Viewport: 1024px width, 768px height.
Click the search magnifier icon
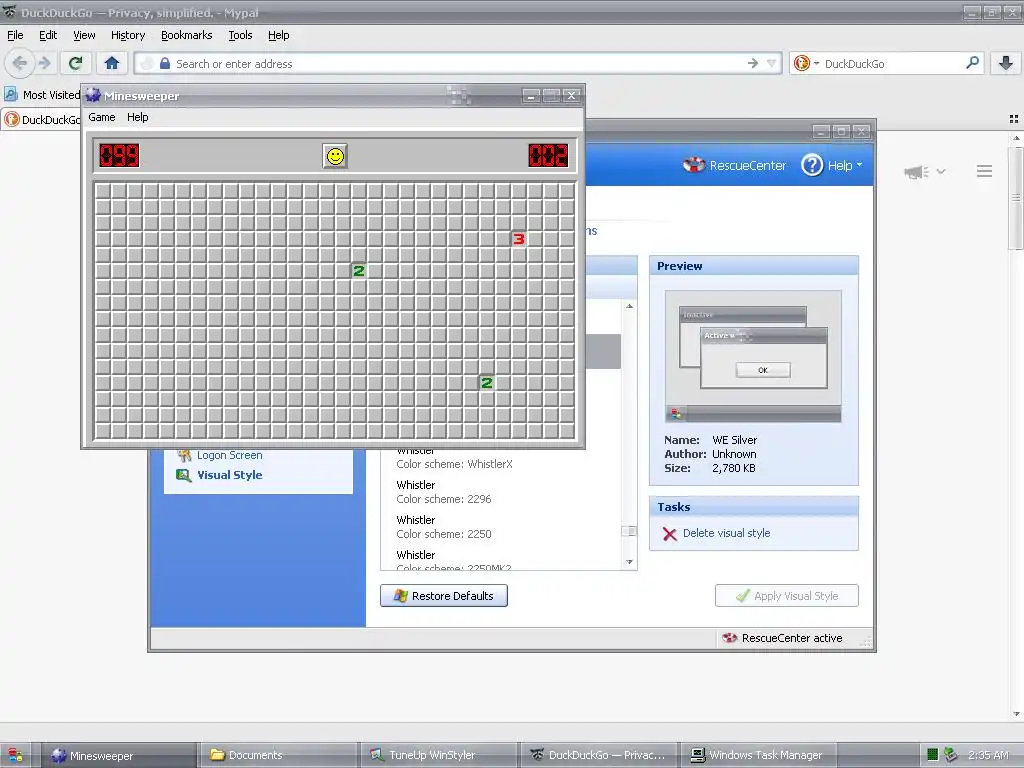[972, 63]
